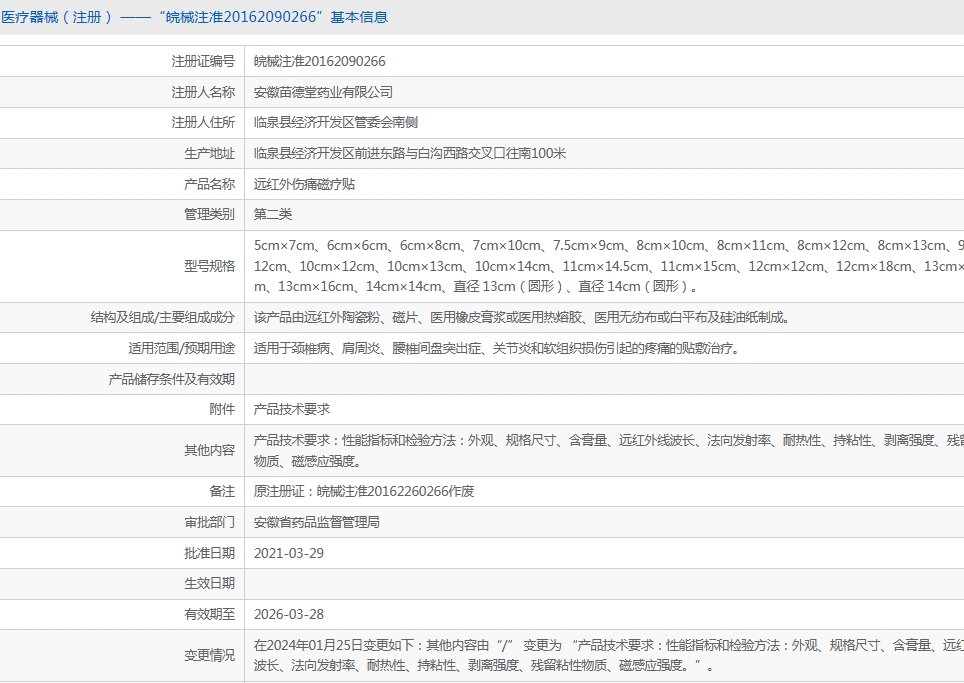The height and width of the screenshot is (683, 964).
Task: Select the 审批部门 row label
Action: tap(209, 522)
